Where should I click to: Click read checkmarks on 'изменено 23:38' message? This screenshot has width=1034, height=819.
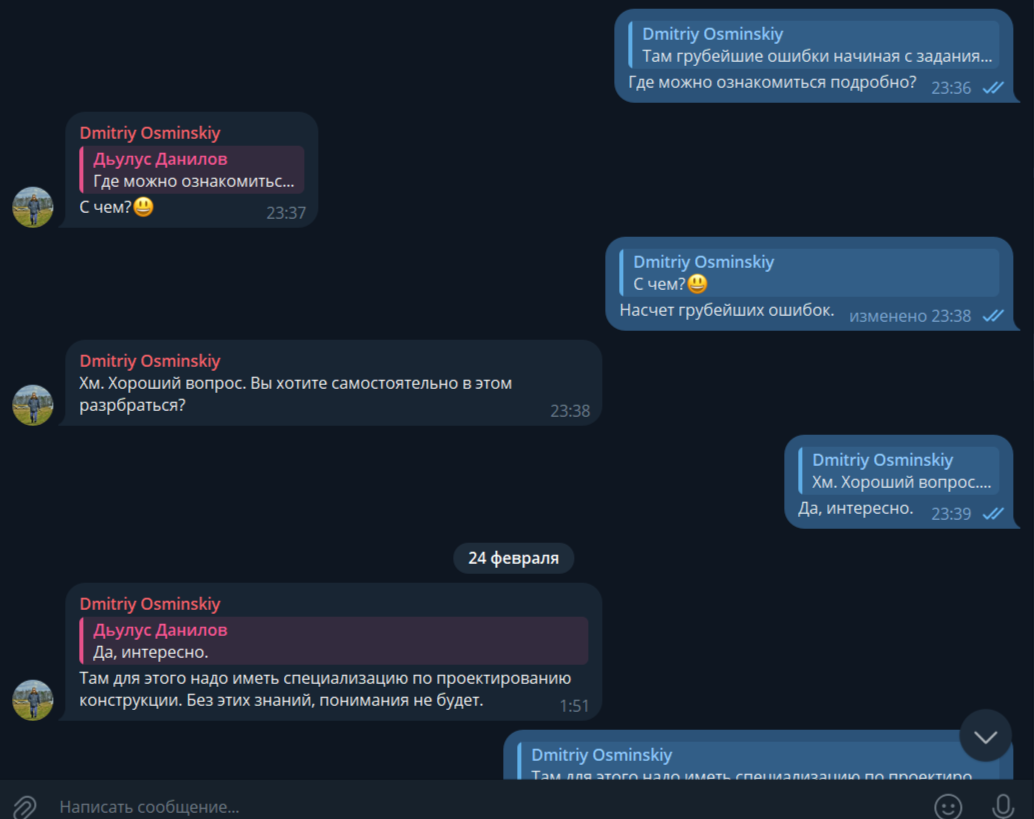pyautogui.click(x=993, y=316)
